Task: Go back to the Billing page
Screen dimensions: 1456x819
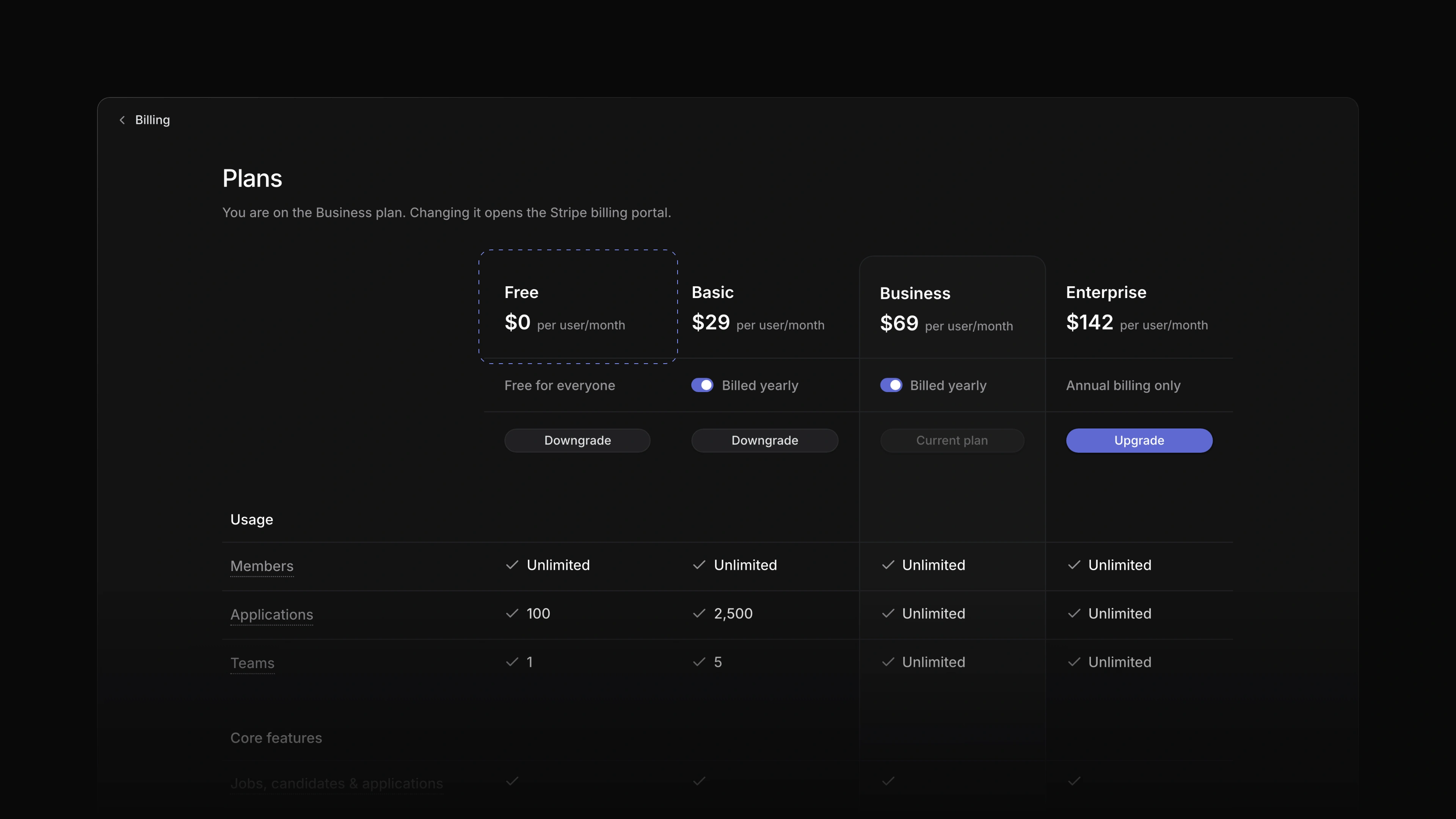Action: 152,120
